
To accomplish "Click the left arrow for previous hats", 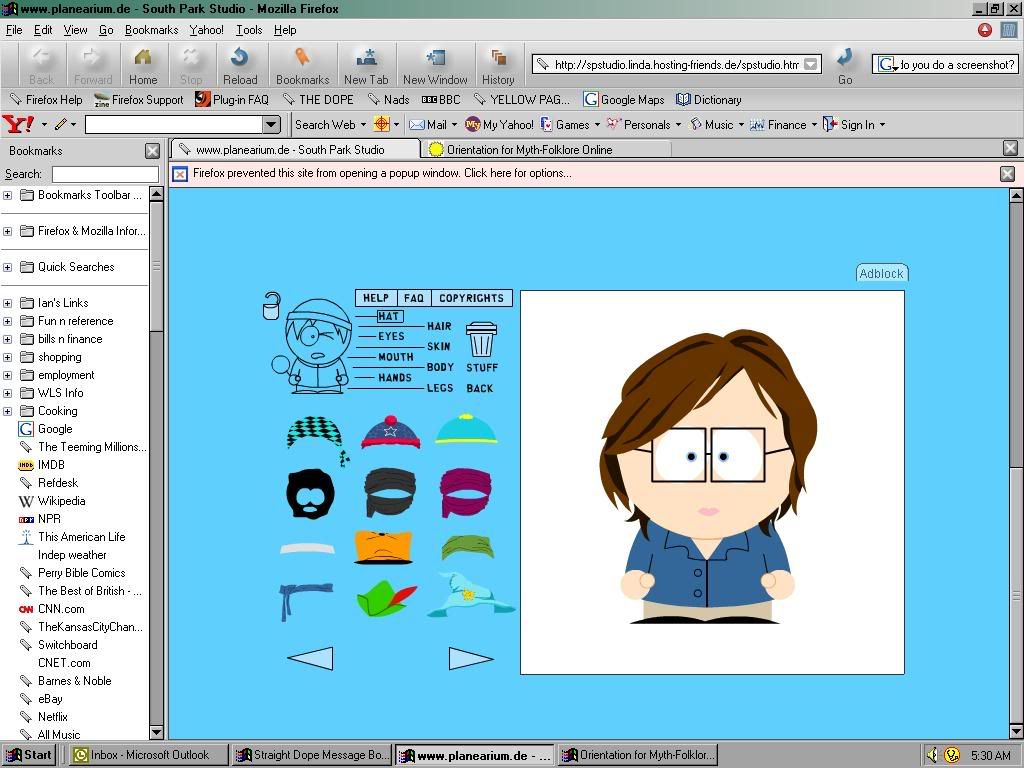I will pos(310,658).
